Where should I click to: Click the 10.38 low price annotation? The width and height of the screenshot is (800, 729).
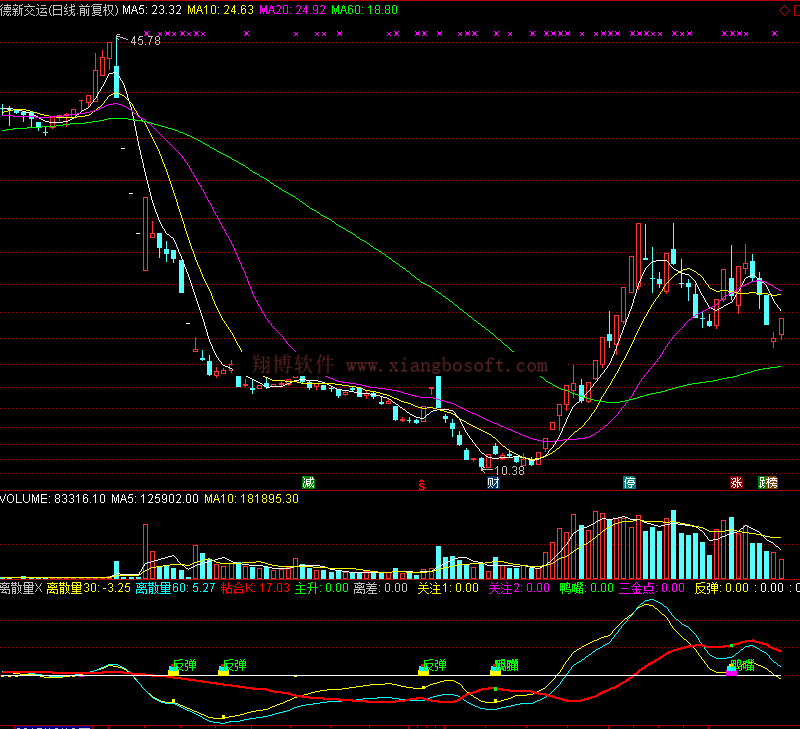[x=509, y=471]
